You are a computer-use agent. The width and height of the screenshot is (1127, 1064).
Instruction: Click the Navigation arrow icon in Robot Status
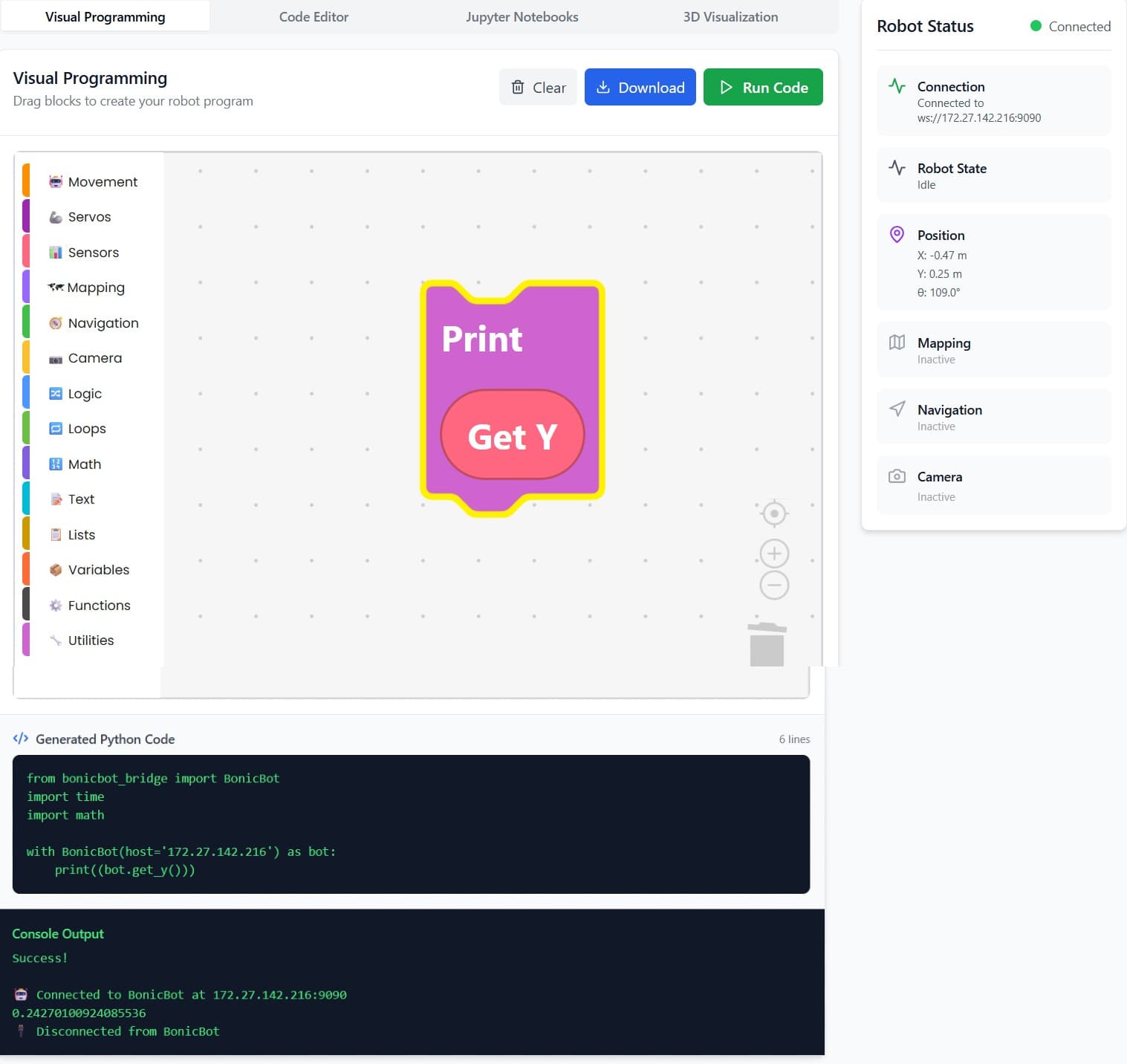tap(897, 409)
